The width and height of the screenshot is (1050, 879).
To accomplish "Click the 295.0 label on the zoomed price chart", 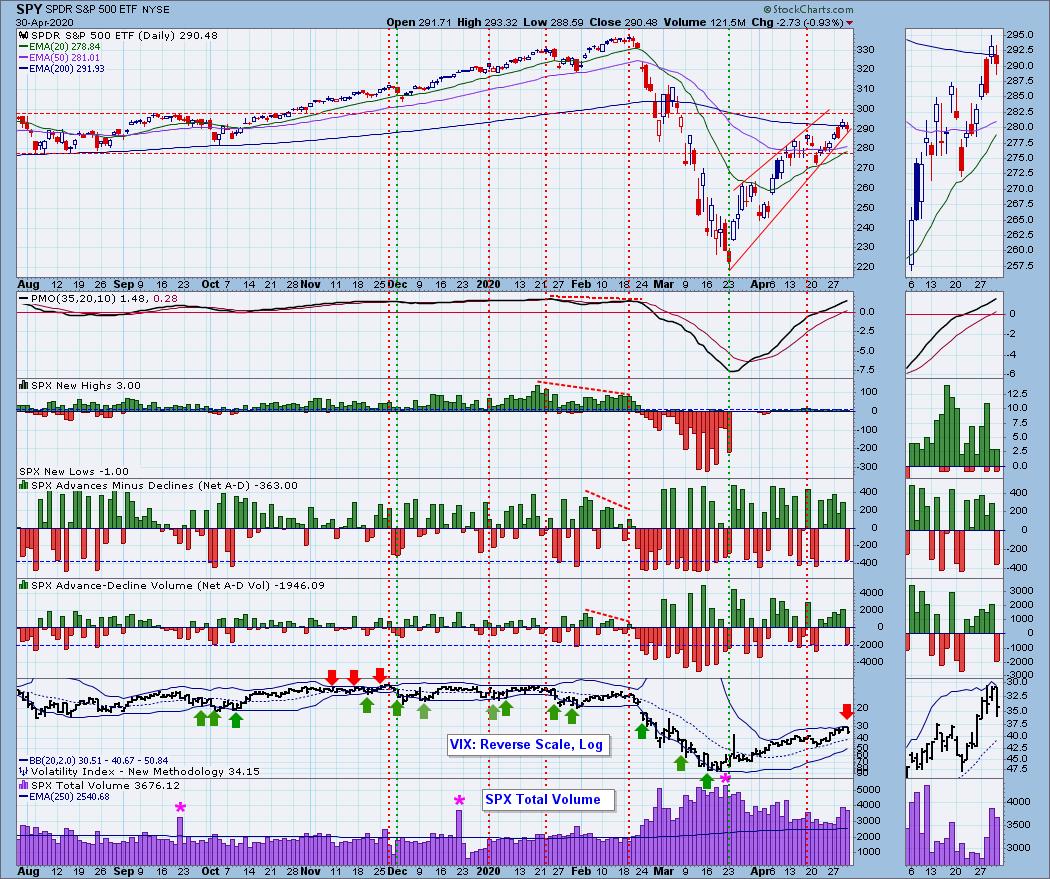I will (1019, 34).
